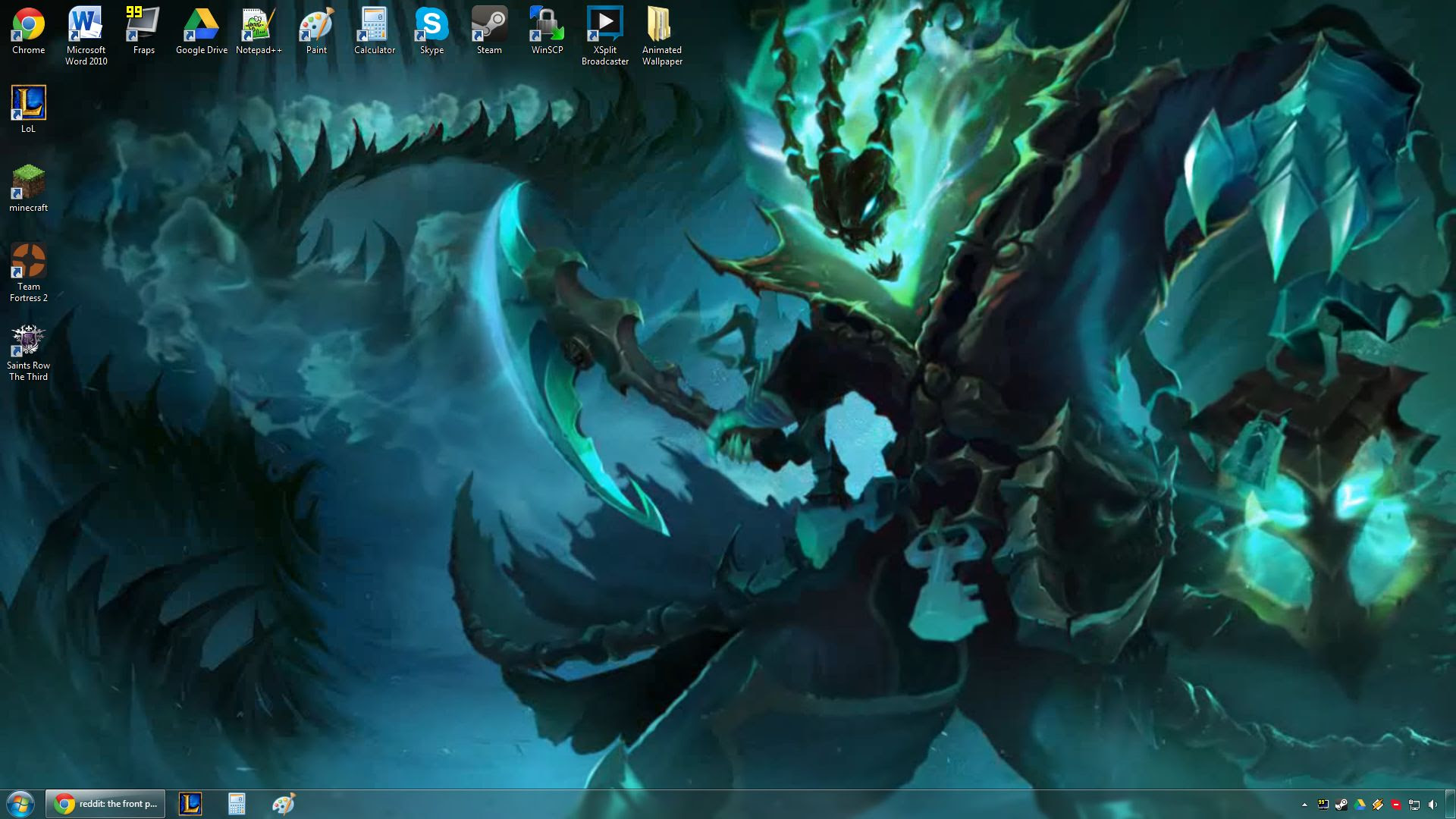Switch to reddit Chrome window in taskbar
This screenshot has height=819, width=1456.
(x=105, y=804)
